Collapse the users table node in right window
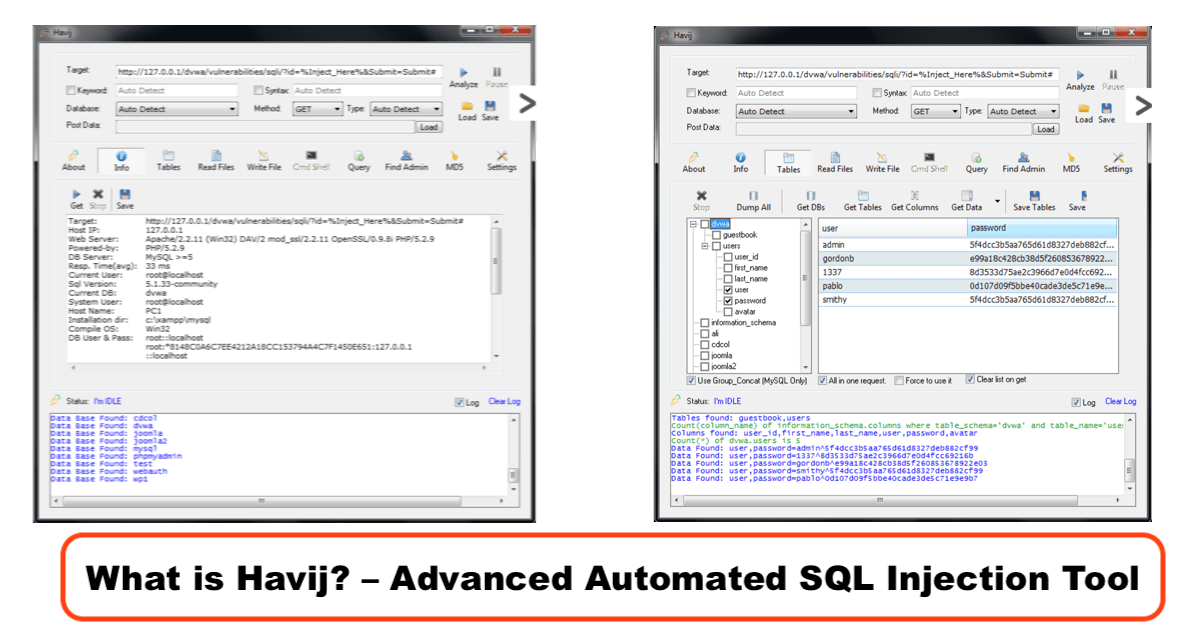The image size is (1200, 630). tap(704, 246)
